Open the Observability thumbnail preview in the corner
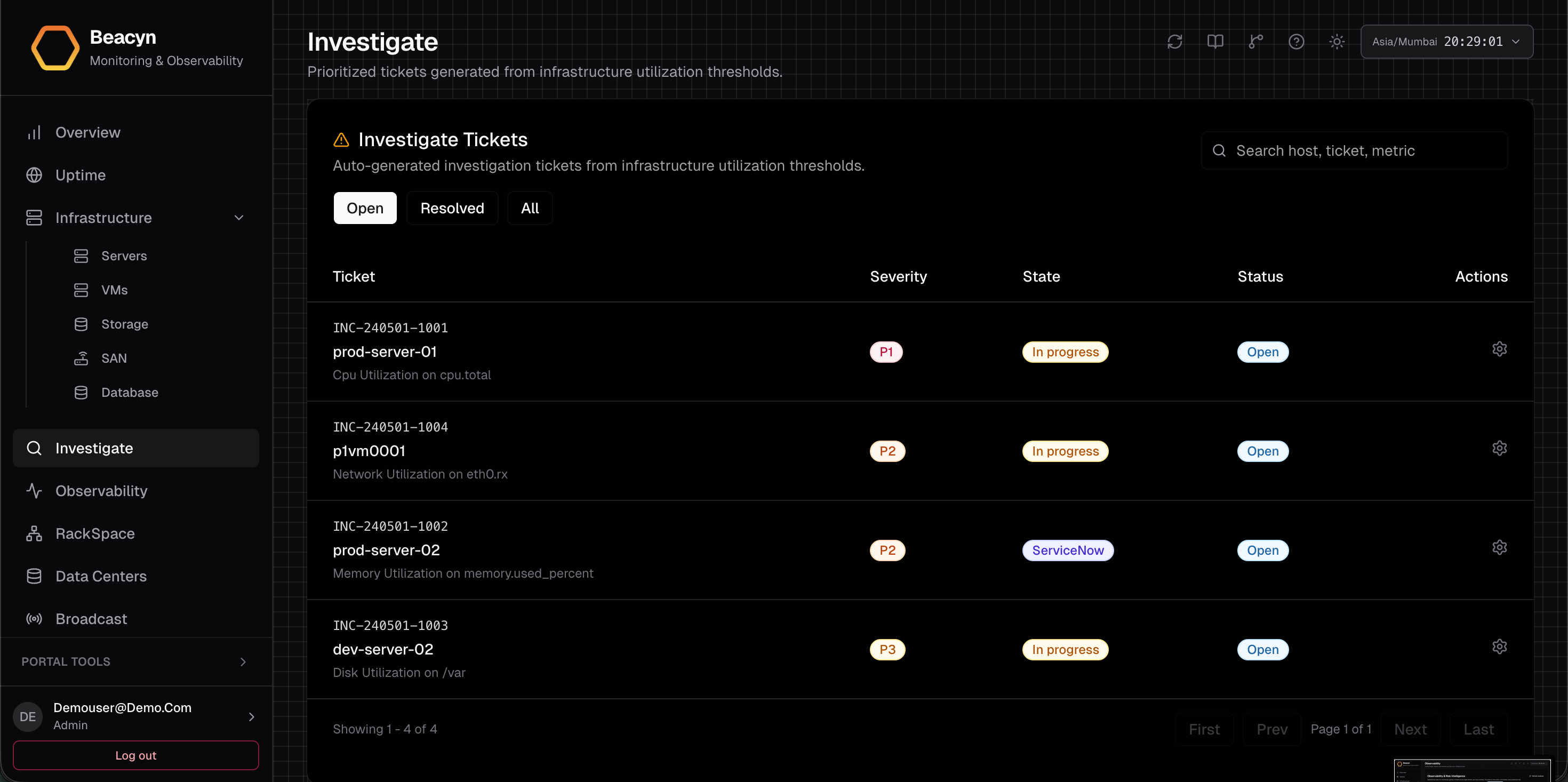 (x=1472, y=770)
